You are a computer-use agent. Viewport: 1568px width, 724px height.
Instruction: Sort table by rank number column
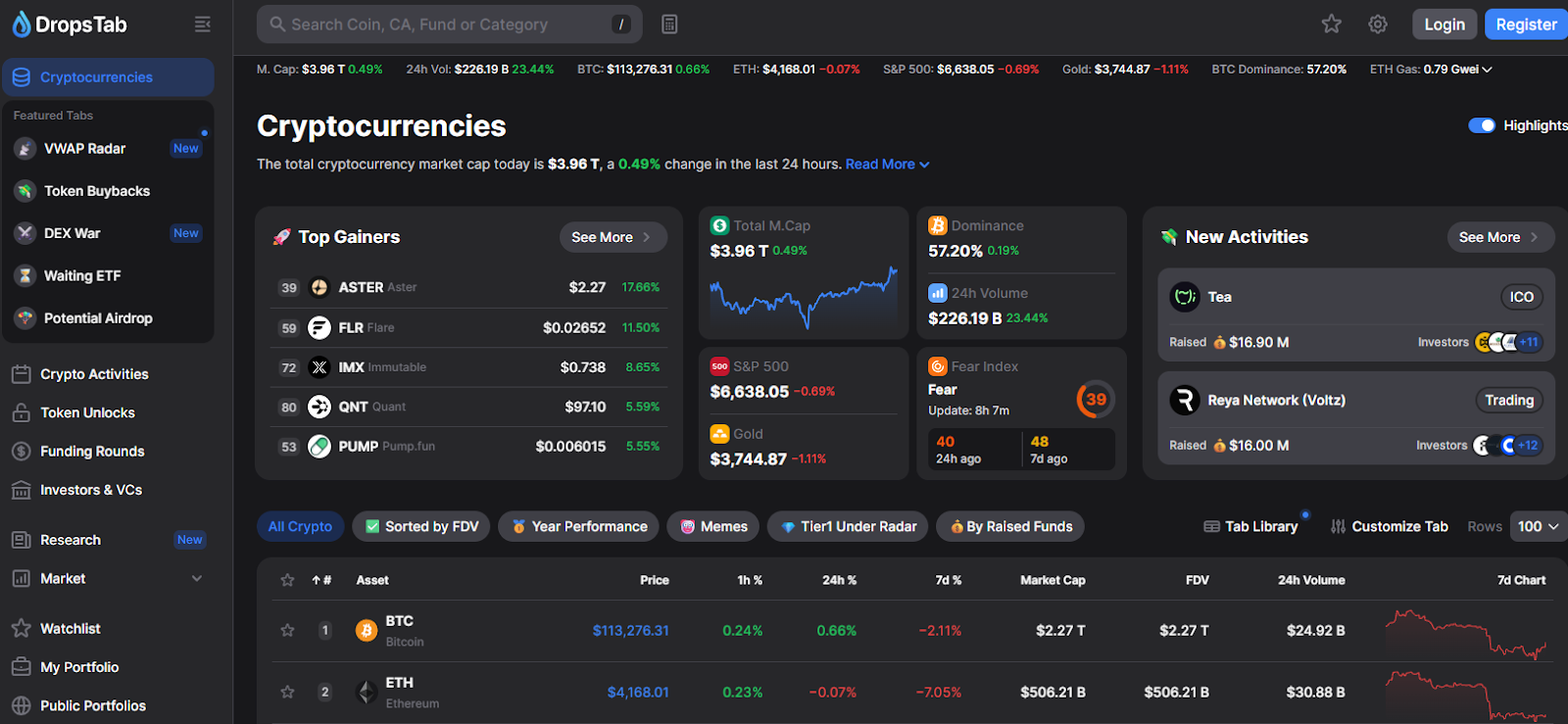tap(321, 580)
